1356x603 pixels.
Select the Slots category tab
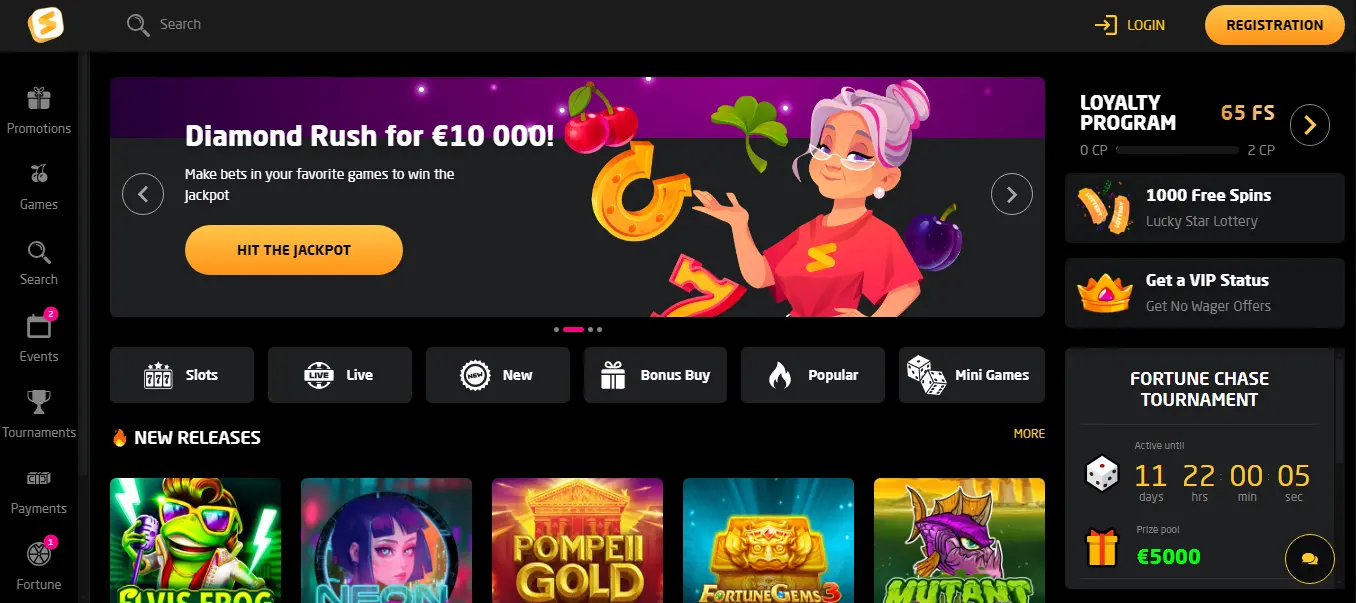click(182, 375)
